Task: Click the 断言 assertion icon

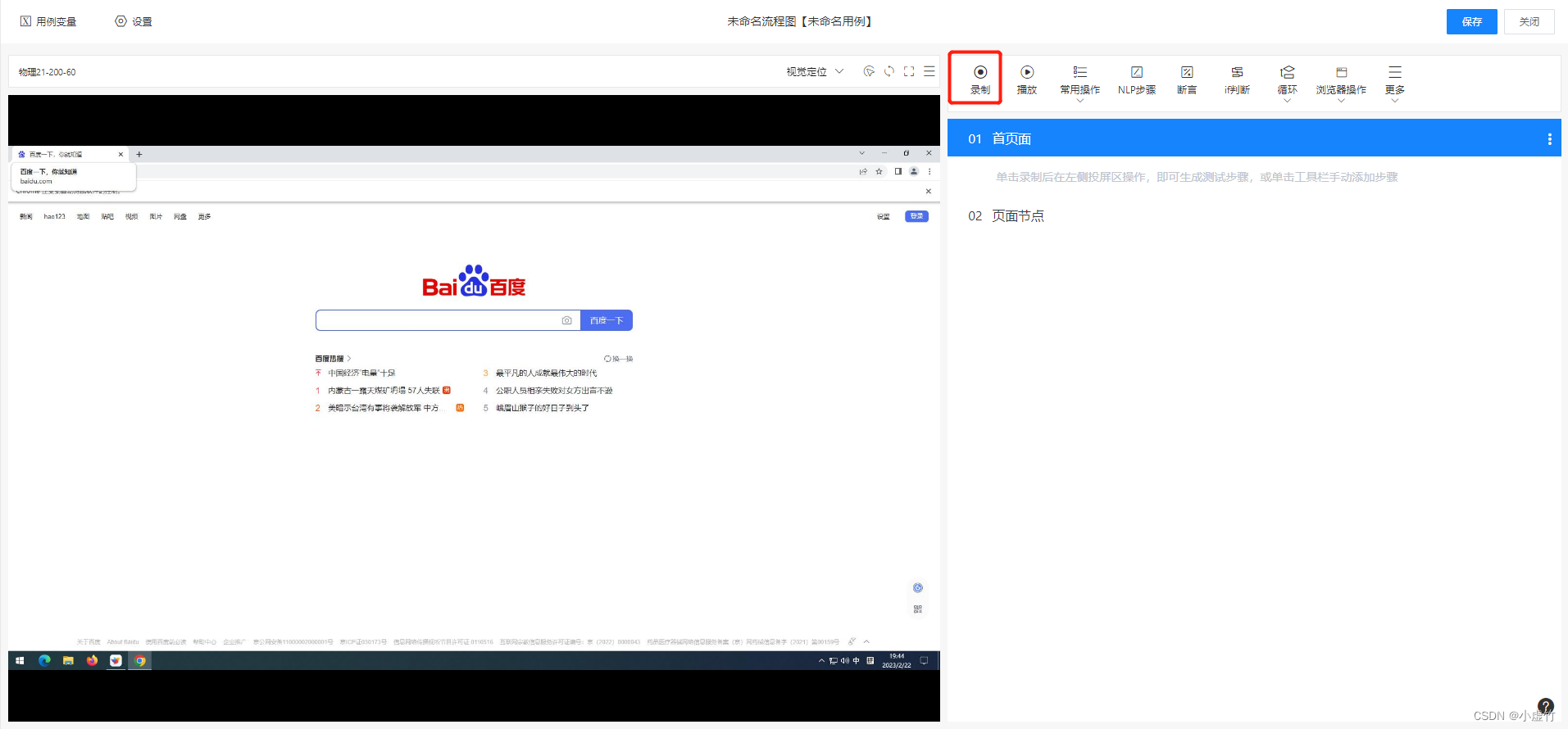Action: click(x=1187, y=72)
